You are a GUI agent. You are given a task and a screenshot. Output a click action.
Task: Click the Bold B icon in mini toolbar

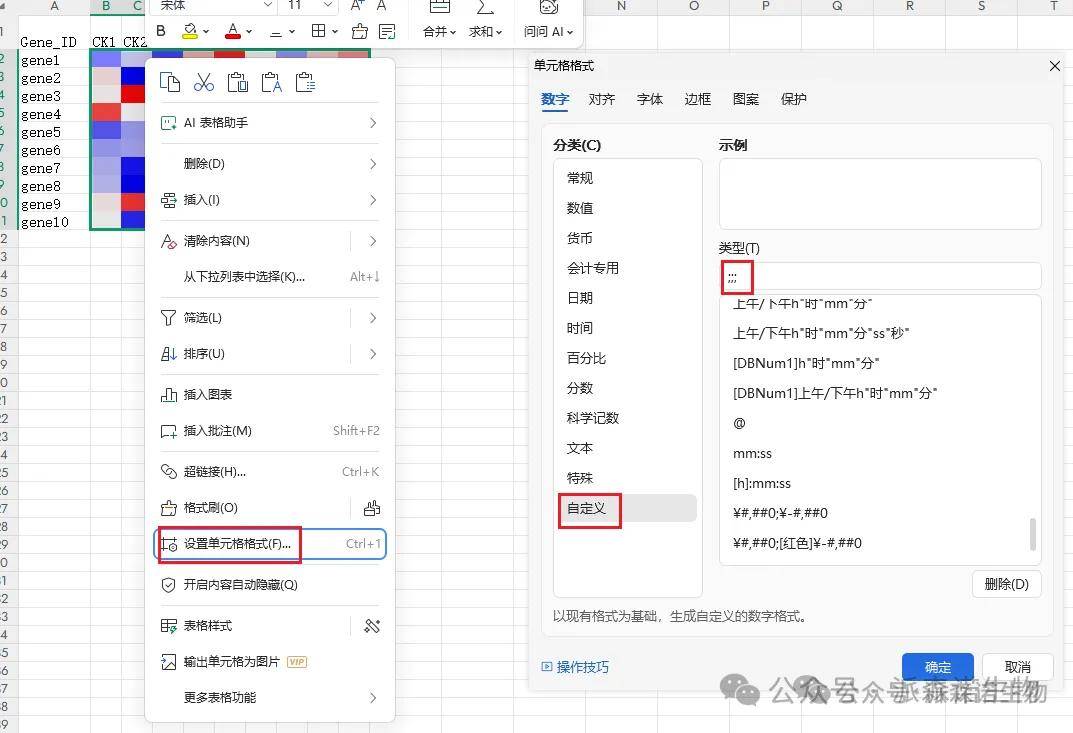pyautogui.click(x=162, y=32)
